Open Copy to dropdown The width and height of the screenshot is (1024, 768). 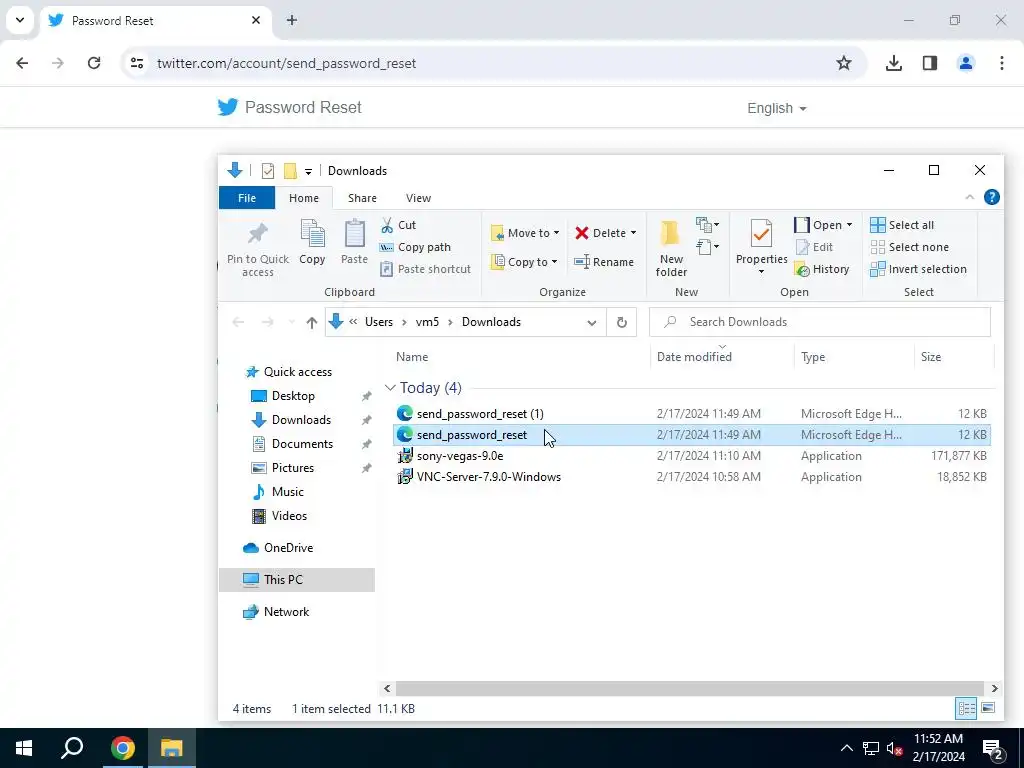[524, 262]
